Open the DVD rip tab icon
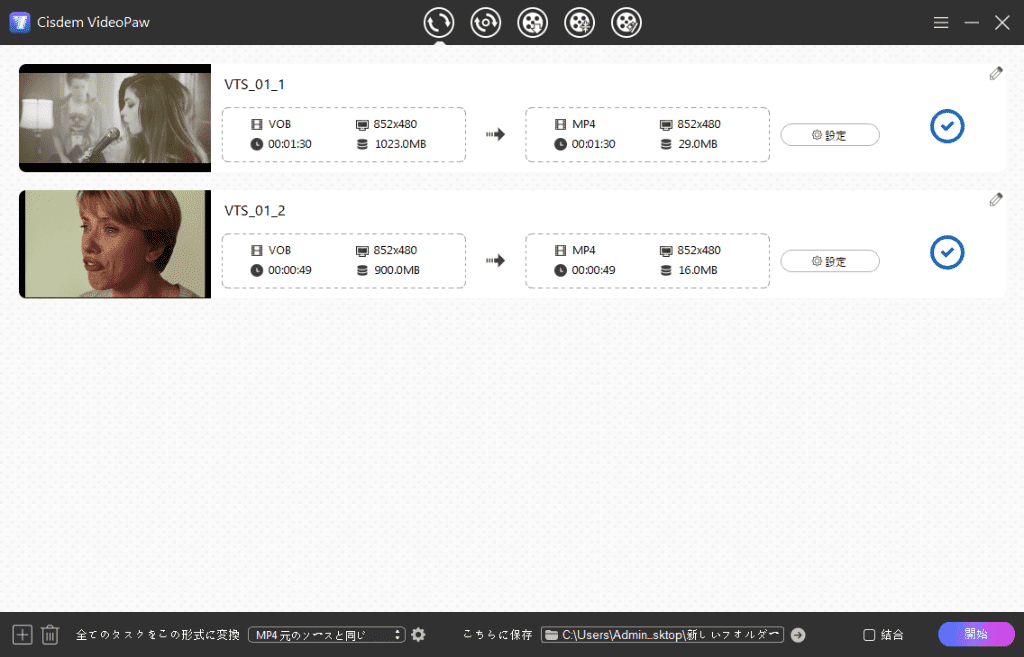This screenshot has height=657, width=1024. pos(486,23)
